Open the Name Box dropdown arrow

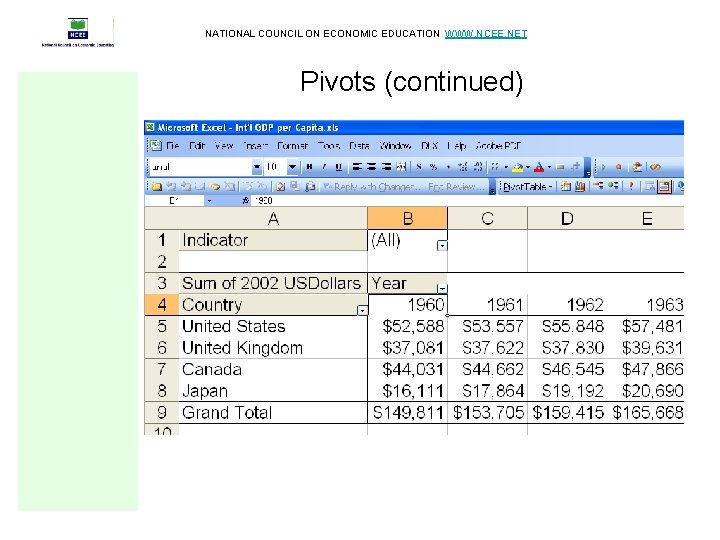point(209,201)
